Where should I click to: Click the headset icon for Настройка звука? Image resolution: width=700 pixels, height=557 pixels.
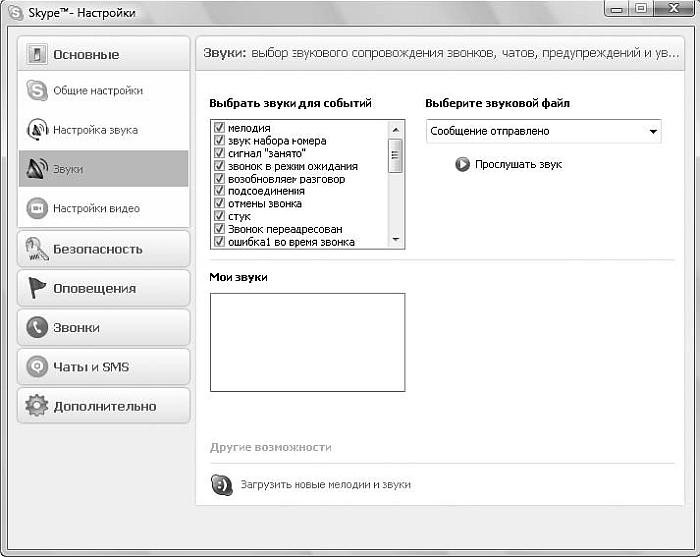click(37, 130)
